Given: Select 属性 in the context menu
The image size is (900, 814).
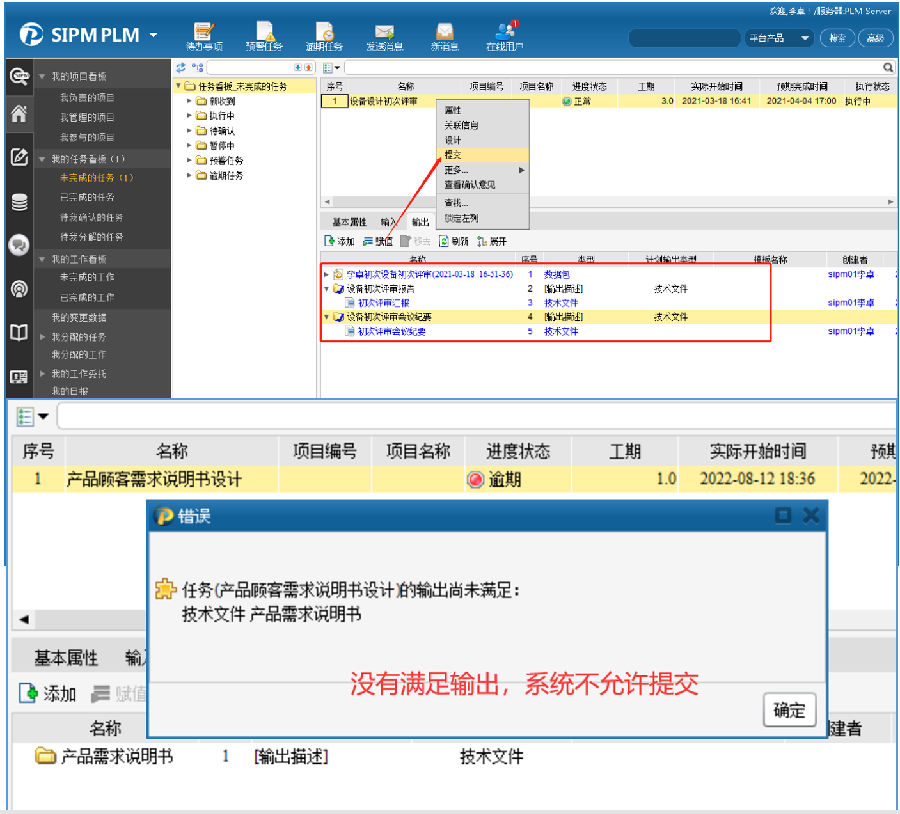Looking at the screenshot, I should tap(453, 110).
